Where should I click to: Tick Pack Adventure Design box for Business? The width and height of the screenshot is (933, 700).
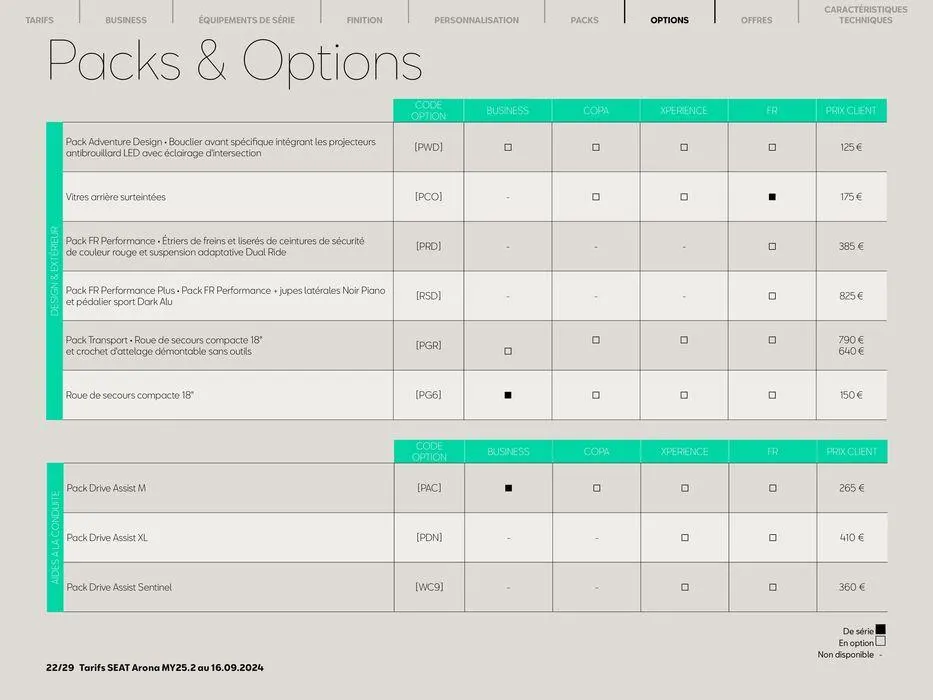click(x=507, y=147)
